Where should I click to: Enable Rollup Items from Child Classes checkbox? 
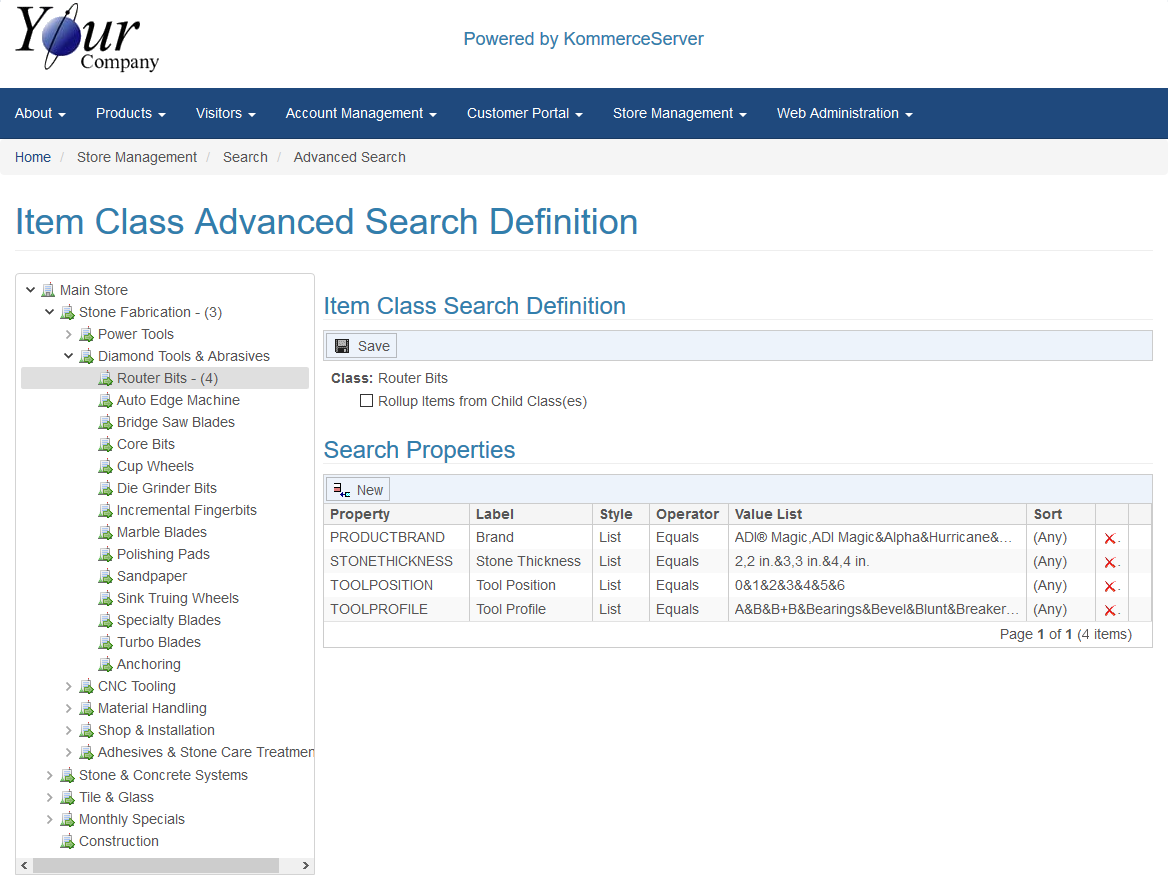pyautogui.click(x=366, y=401)
